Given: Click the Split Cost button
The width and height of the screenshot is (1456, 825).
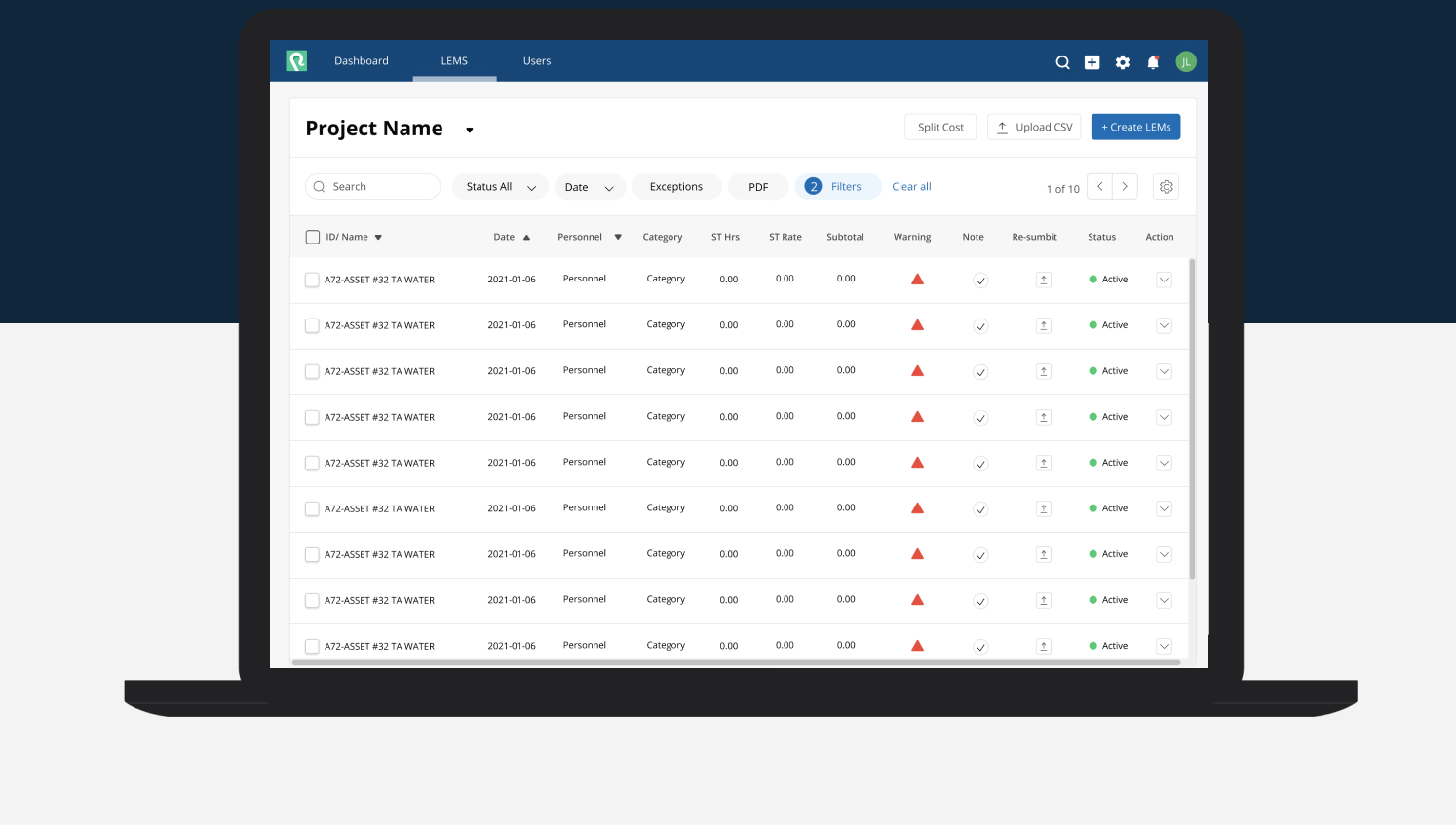Looking at the screenshot, I should click(940, 127).
